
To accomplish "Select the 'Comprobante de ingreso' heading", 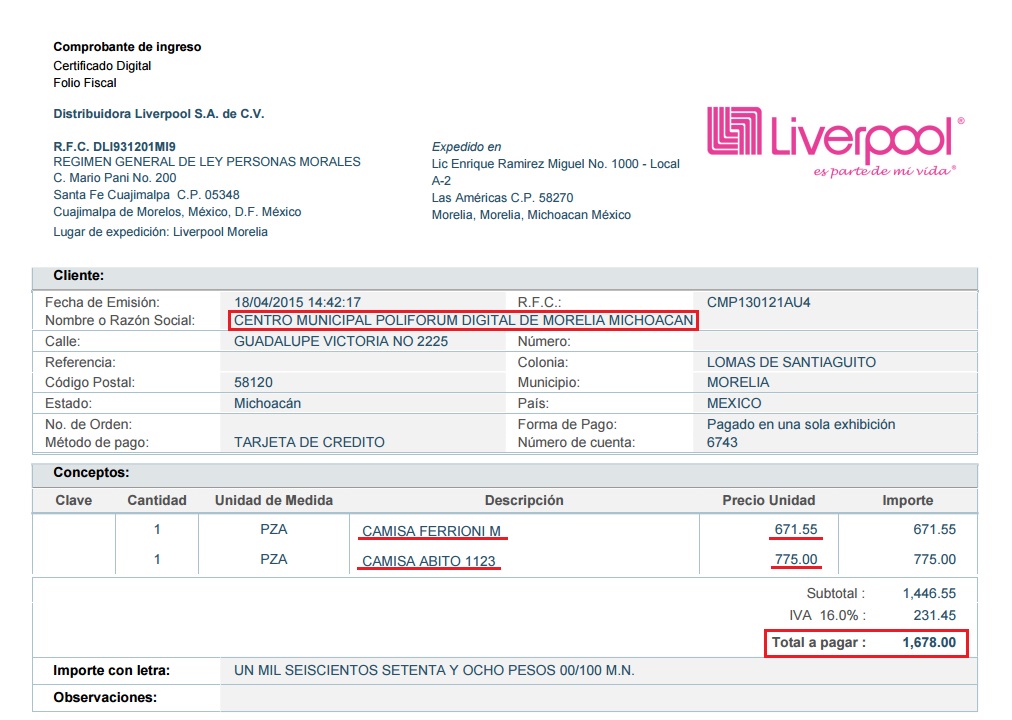I will pyautogui.click(x=127, y=47).
